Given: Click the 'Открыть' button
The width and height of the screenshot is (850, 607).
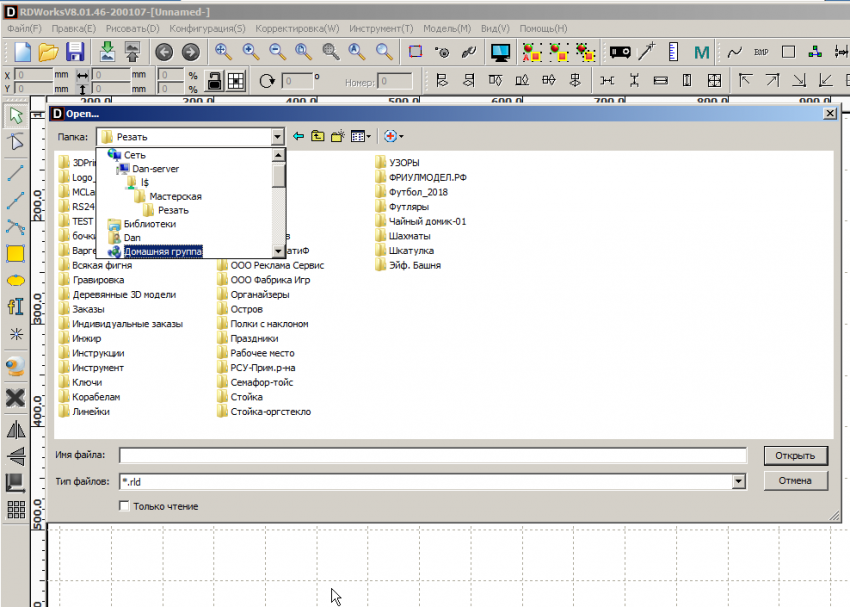Looking at the screenshot, I should (795, 455).
